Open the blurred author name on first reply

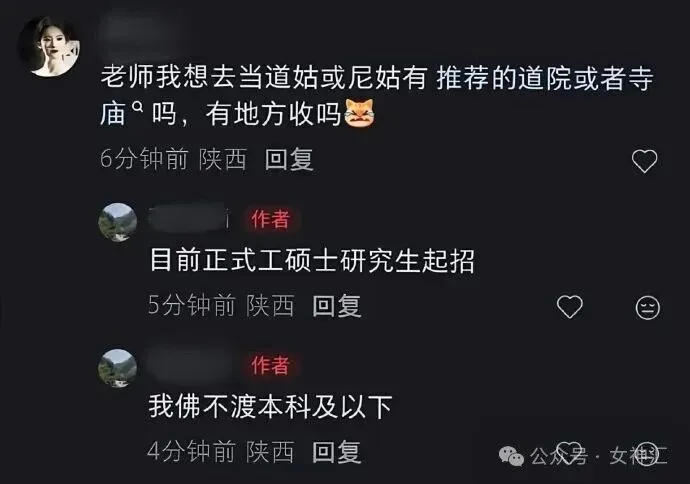189,219
